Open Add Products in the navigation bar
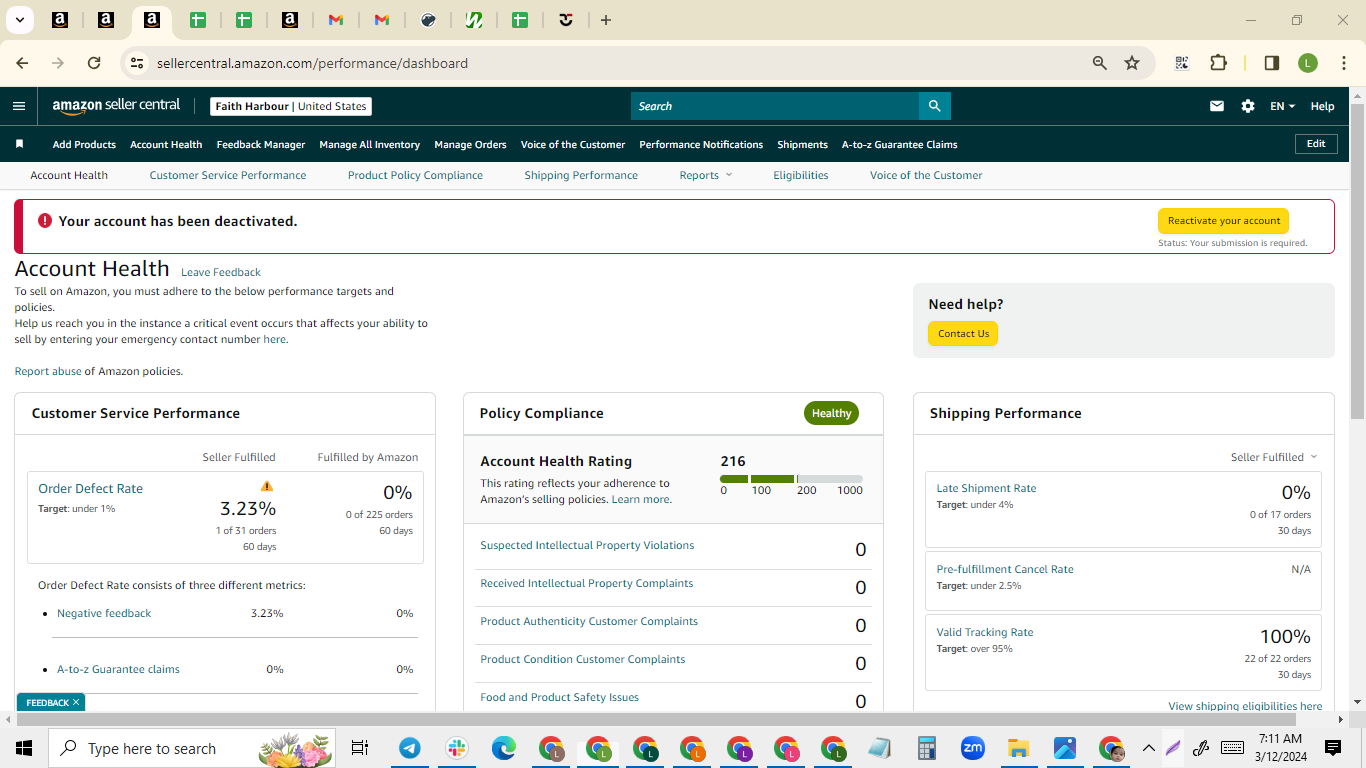The width and height of the screenshot is (1366, 768). [84, 144]
